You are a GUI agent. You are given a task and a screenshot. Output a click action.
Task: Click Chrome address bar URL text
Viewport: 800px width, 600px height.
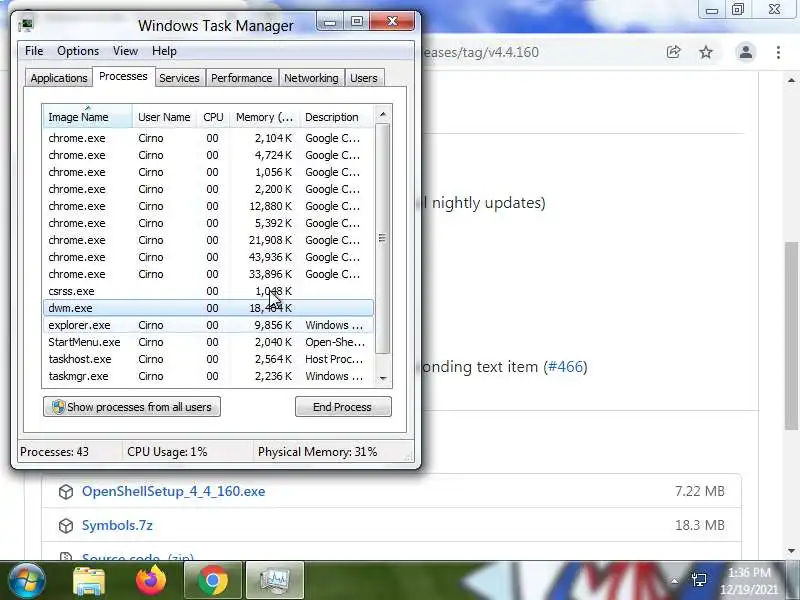click(480, 52)
